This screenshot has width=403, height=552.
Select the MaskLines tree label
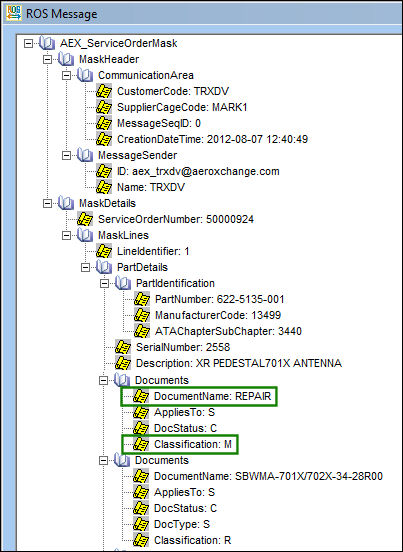click(123, 236)
